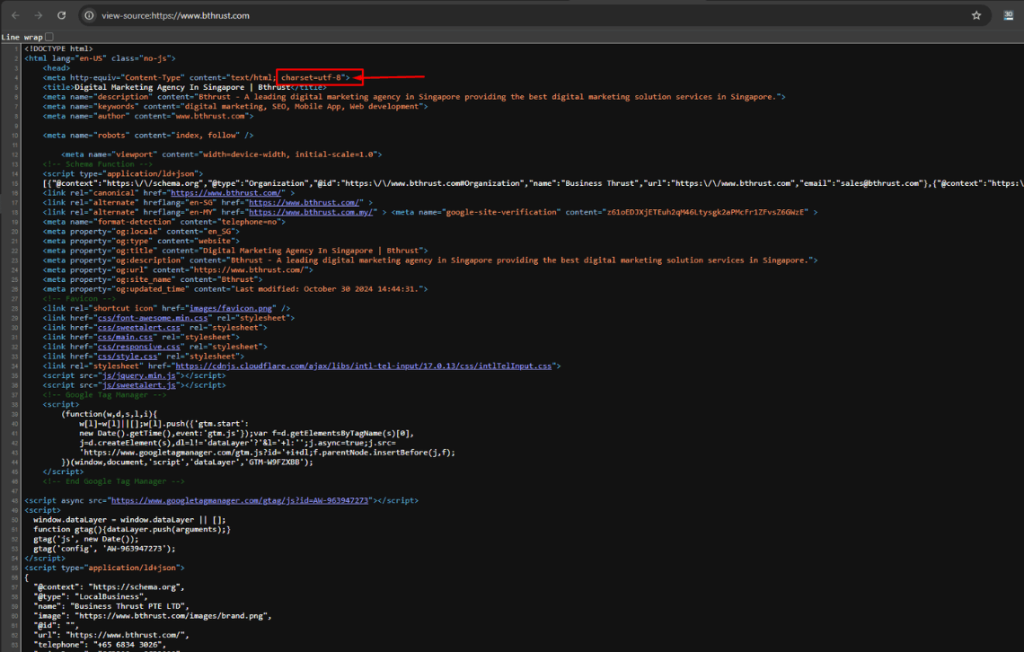Image resolution: width=1024 pixels, height=652 pixels.
Task: Click the telephone +65 6834 3026 line
Action: click(x=100, y=645)
